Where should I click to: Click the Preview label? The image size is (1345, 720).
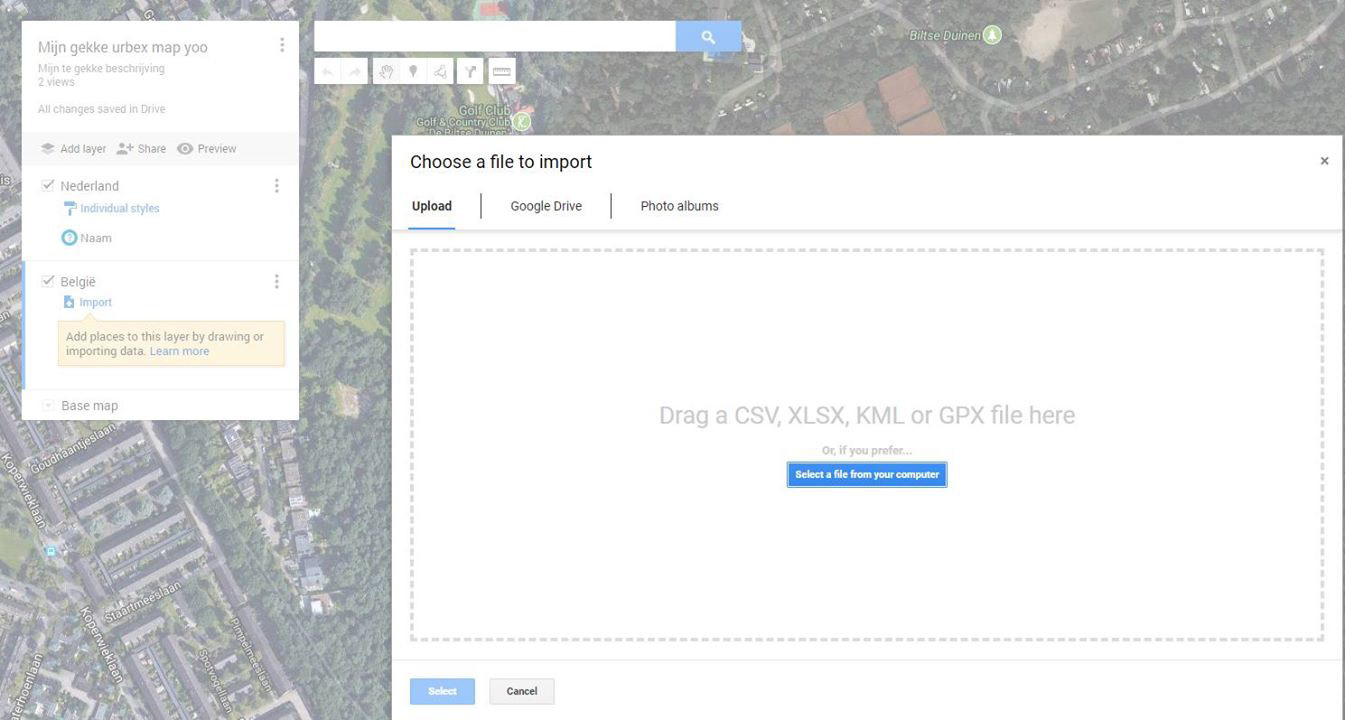(x=217, y=149)
